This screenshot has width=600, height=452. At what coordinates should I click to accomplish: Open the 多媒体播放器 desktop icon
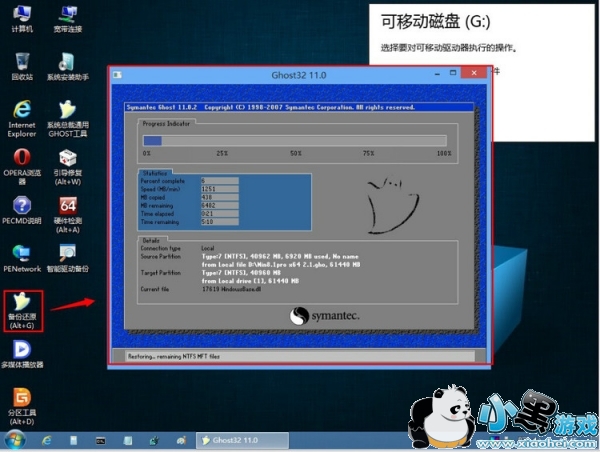(22, 354)
